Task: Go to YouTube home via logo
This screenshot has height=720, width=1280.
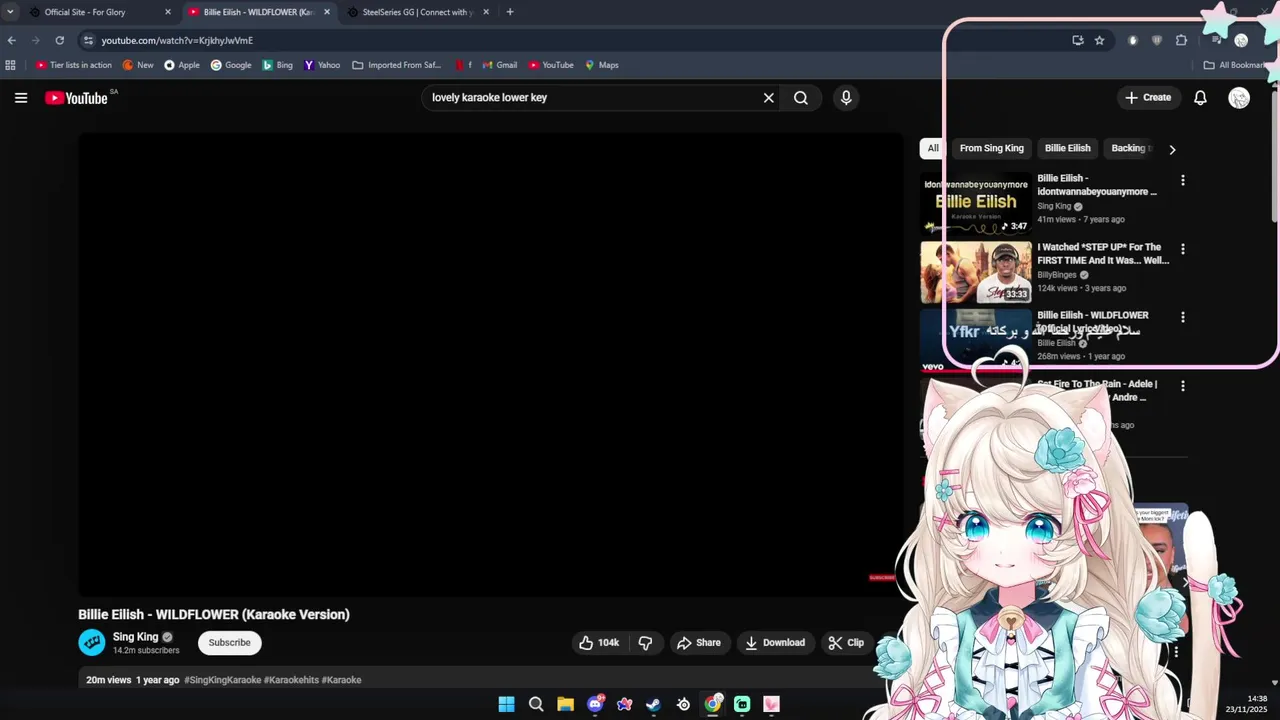Action: 77,98
